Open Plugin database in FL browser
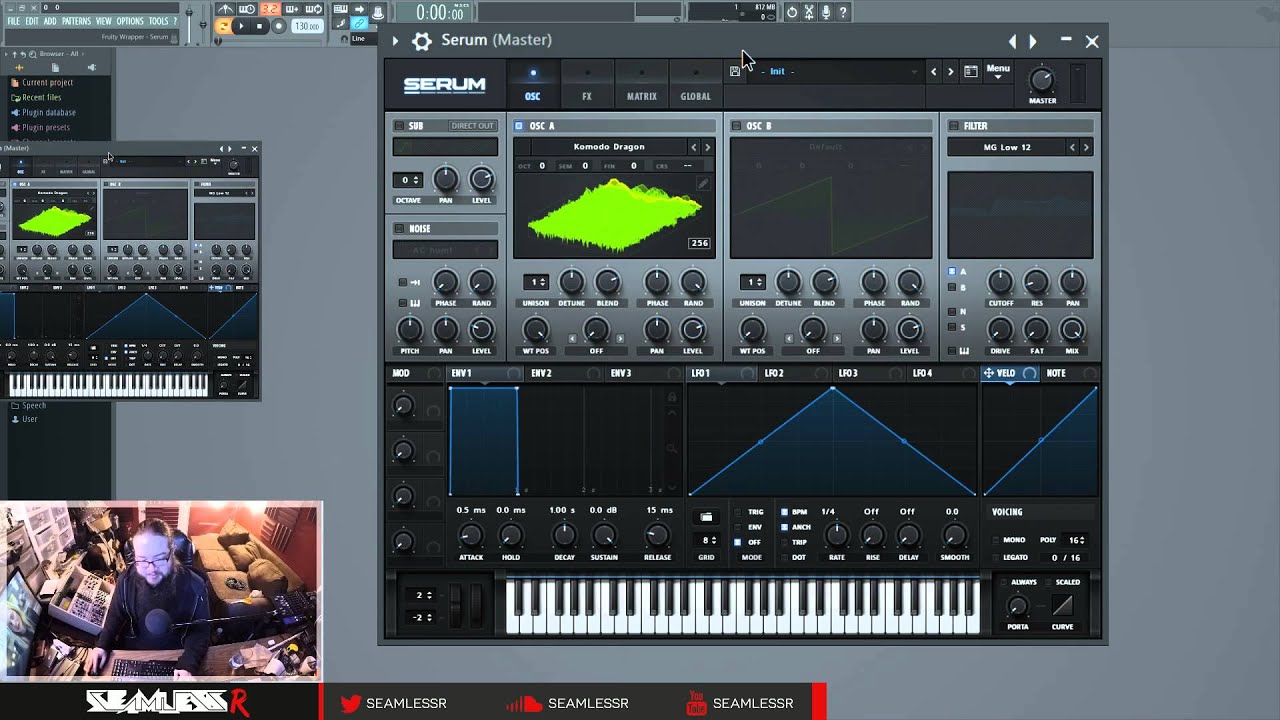Screen dimensions: 1280x720 [49, 112]
